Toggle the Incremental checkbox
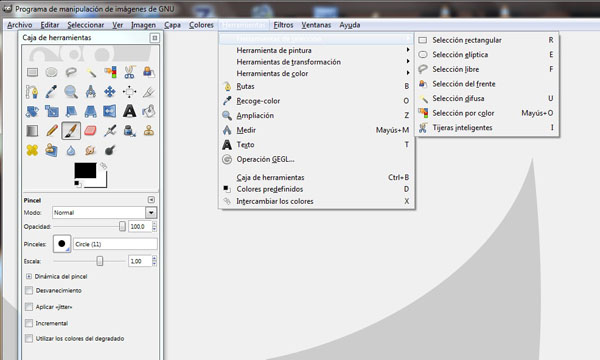Screen dimensions: 600x360 click(29, 323)
